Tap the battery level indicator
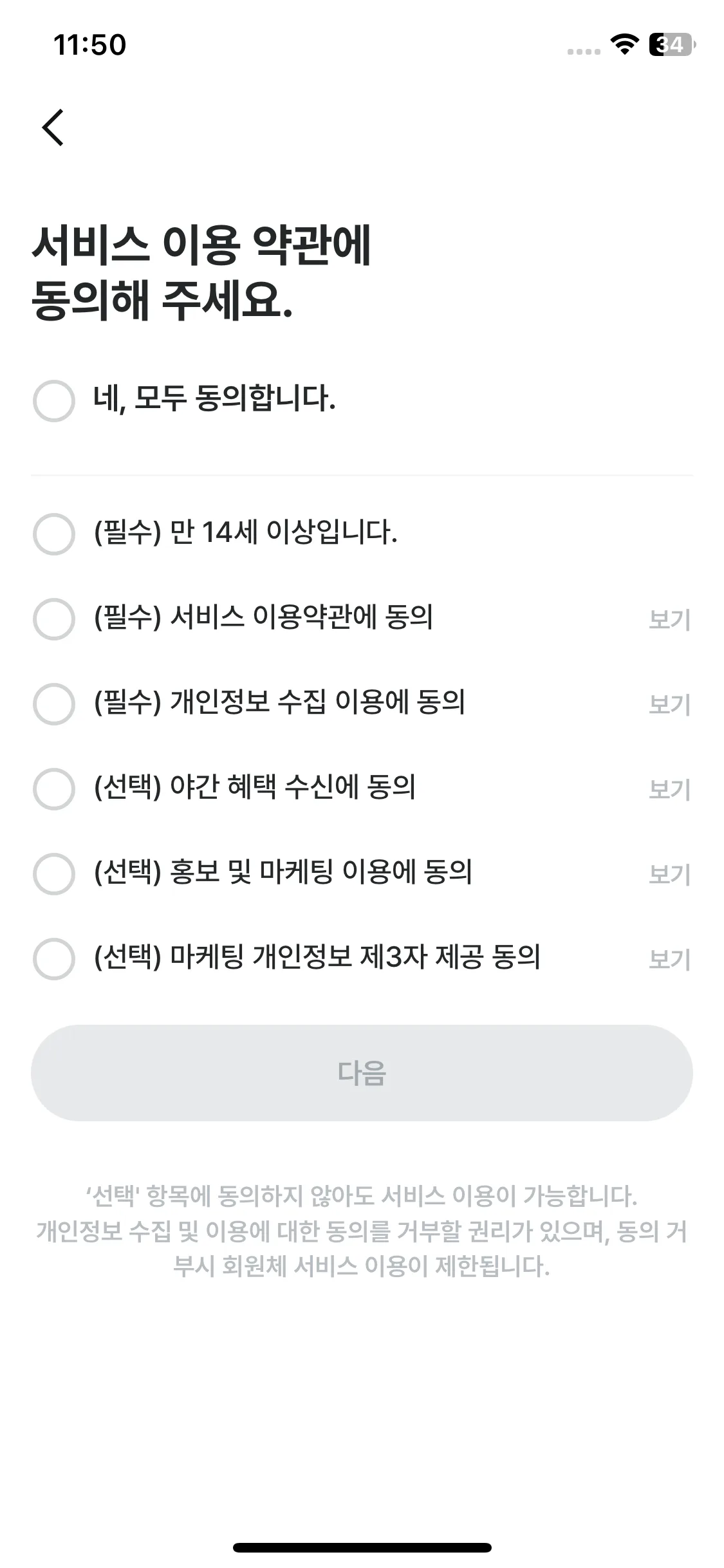 671,44
